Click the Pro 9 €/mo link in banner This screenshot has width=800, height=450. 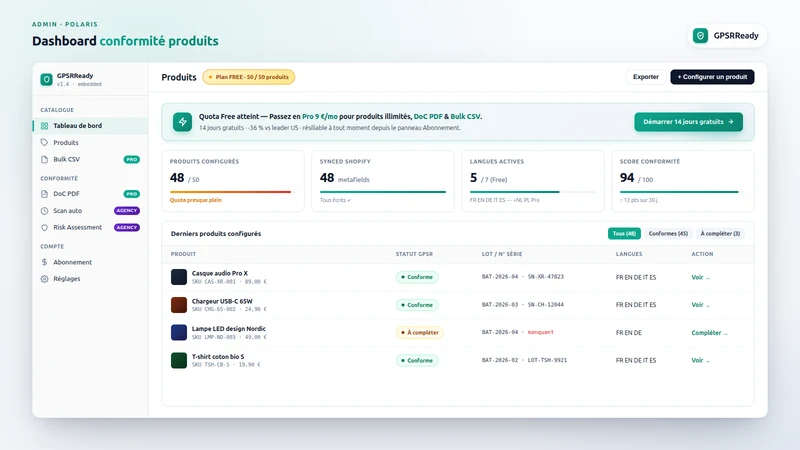click(320, 116)
